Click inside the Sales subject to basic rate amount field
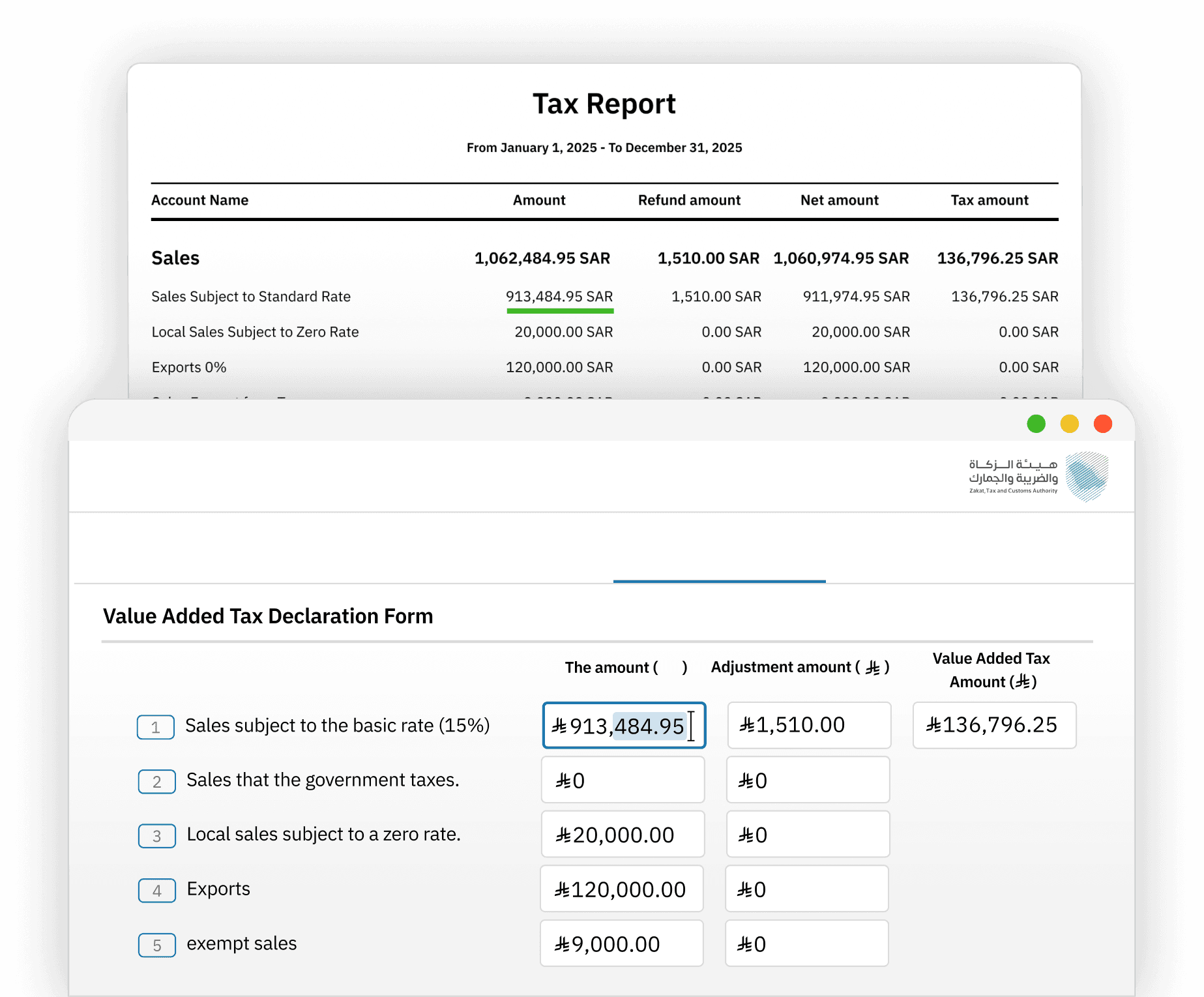 point(624,725)
